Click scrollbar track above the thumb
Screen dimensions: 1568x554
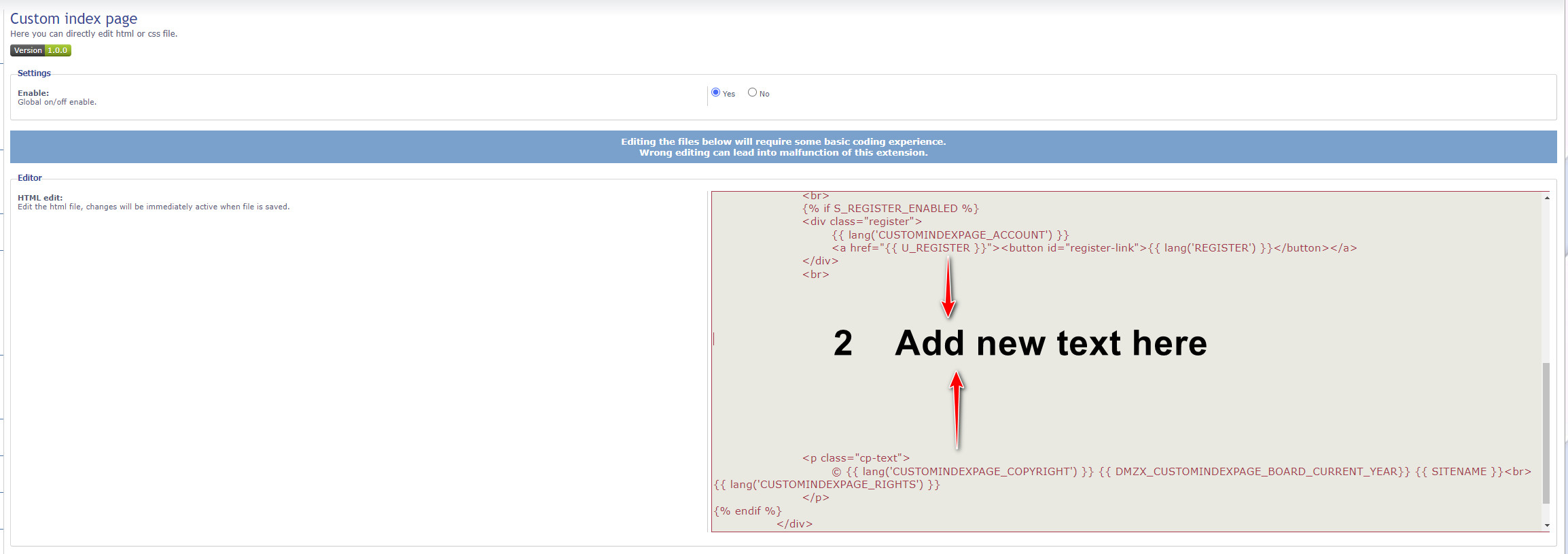tap(1546, 279)
